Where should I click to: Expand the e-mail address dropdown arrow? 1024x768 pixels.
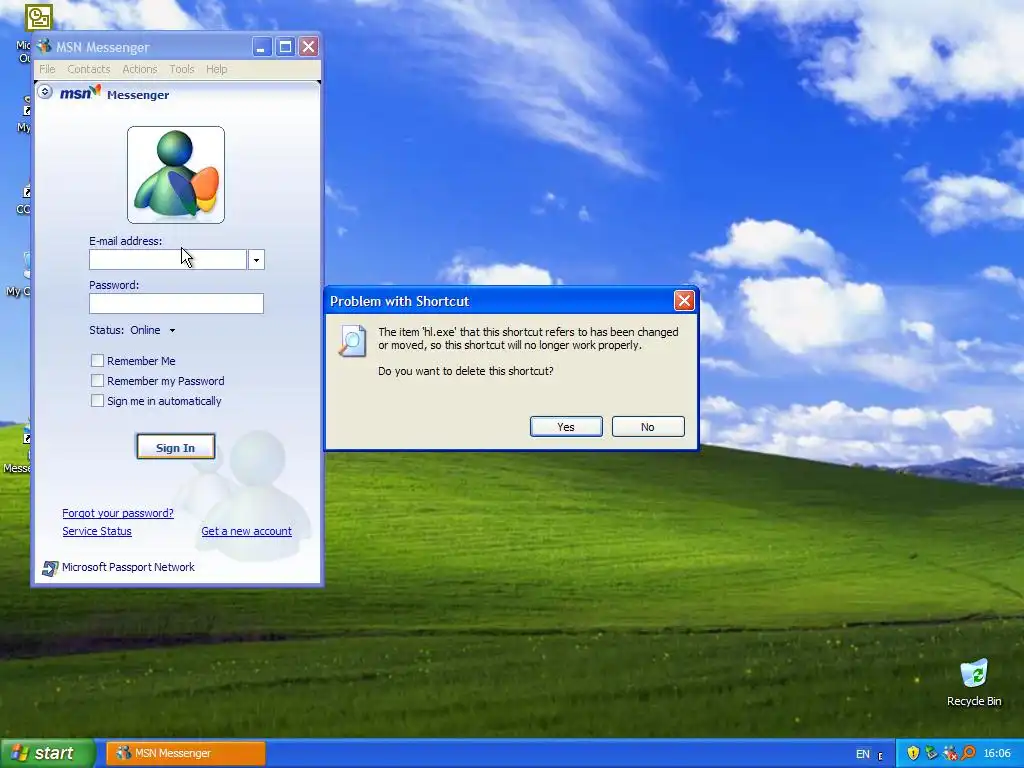256,260
